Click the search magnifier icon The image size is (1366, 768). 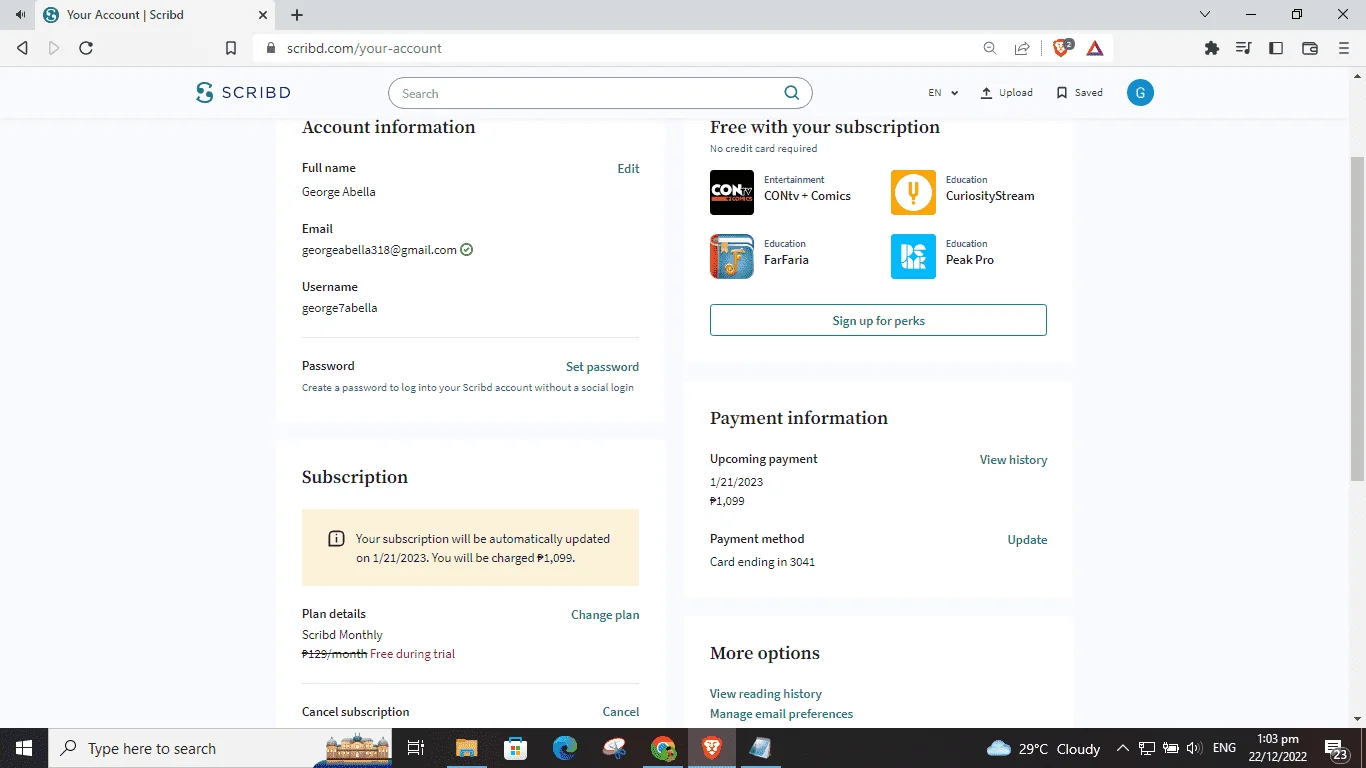(x=791, y=93)
